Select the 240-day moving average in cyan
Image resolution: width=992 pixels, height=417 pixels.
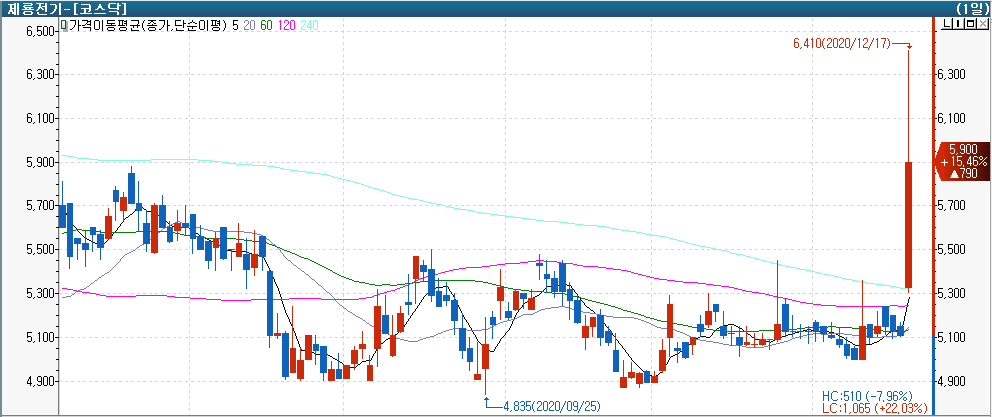[309, 24]
